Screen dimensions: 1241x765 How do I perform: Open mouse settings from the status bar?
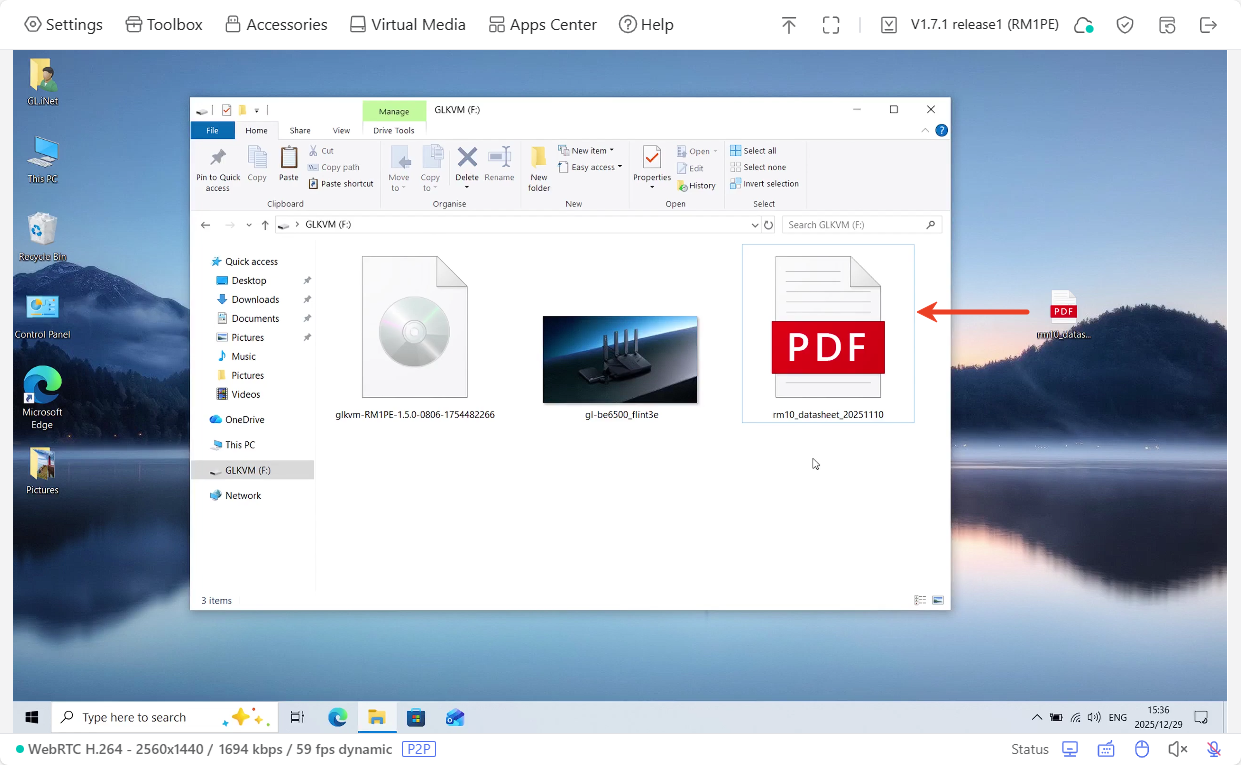pyautogui.click(x=1141, y=748)
